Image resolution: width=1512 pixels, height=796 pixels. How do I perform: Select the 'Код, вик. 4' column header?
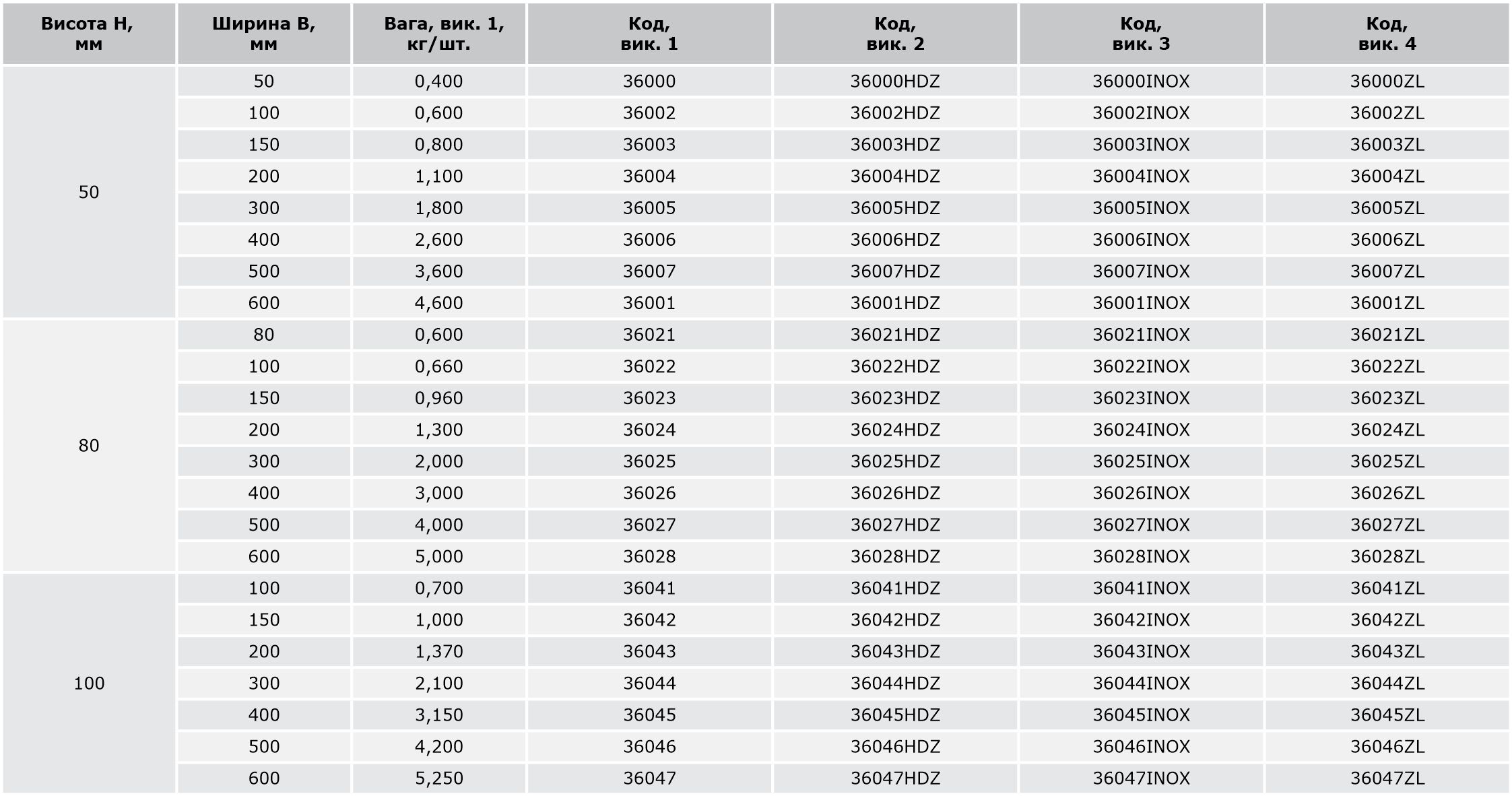point(1387,34)
